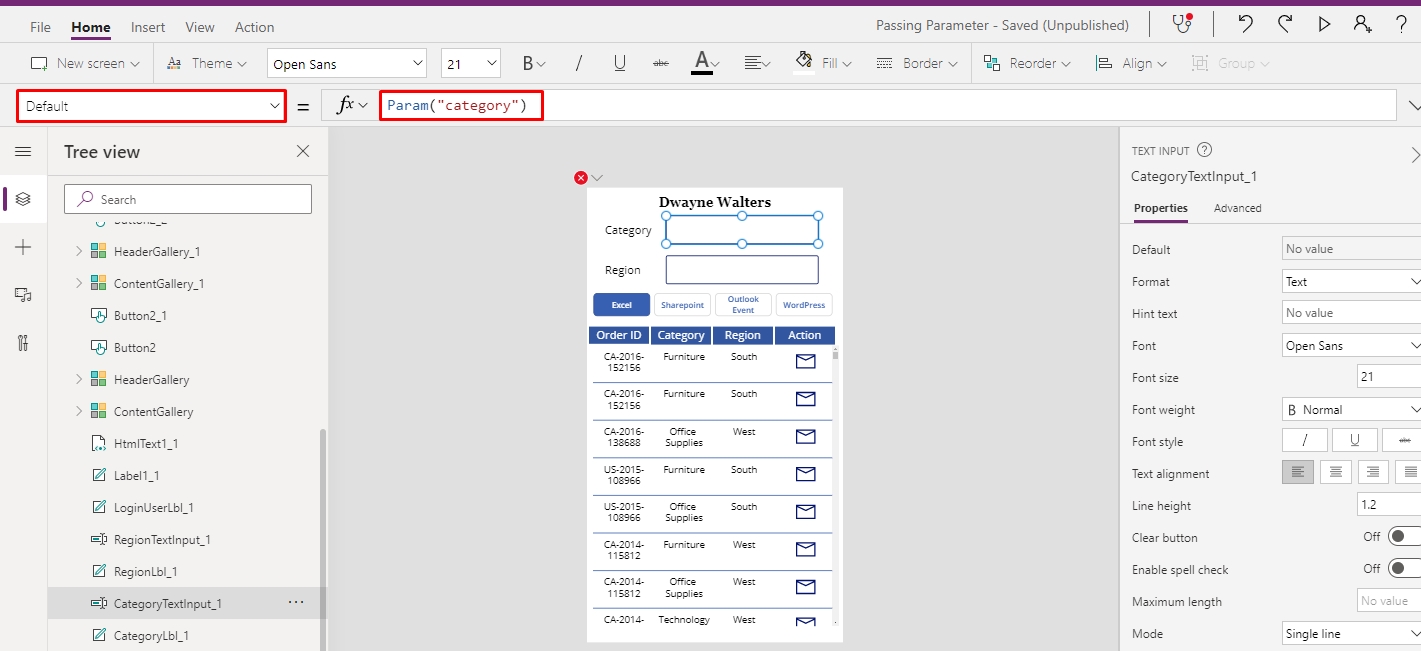Open the Border dropdown
1421x651 pixels.
click(917, 63)
